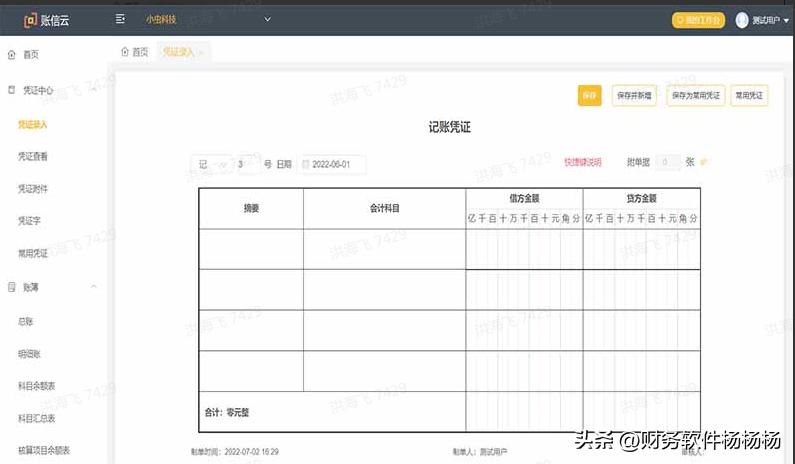Click the second row 借方金额 cell
795x464 pixels.
point(524,290)
